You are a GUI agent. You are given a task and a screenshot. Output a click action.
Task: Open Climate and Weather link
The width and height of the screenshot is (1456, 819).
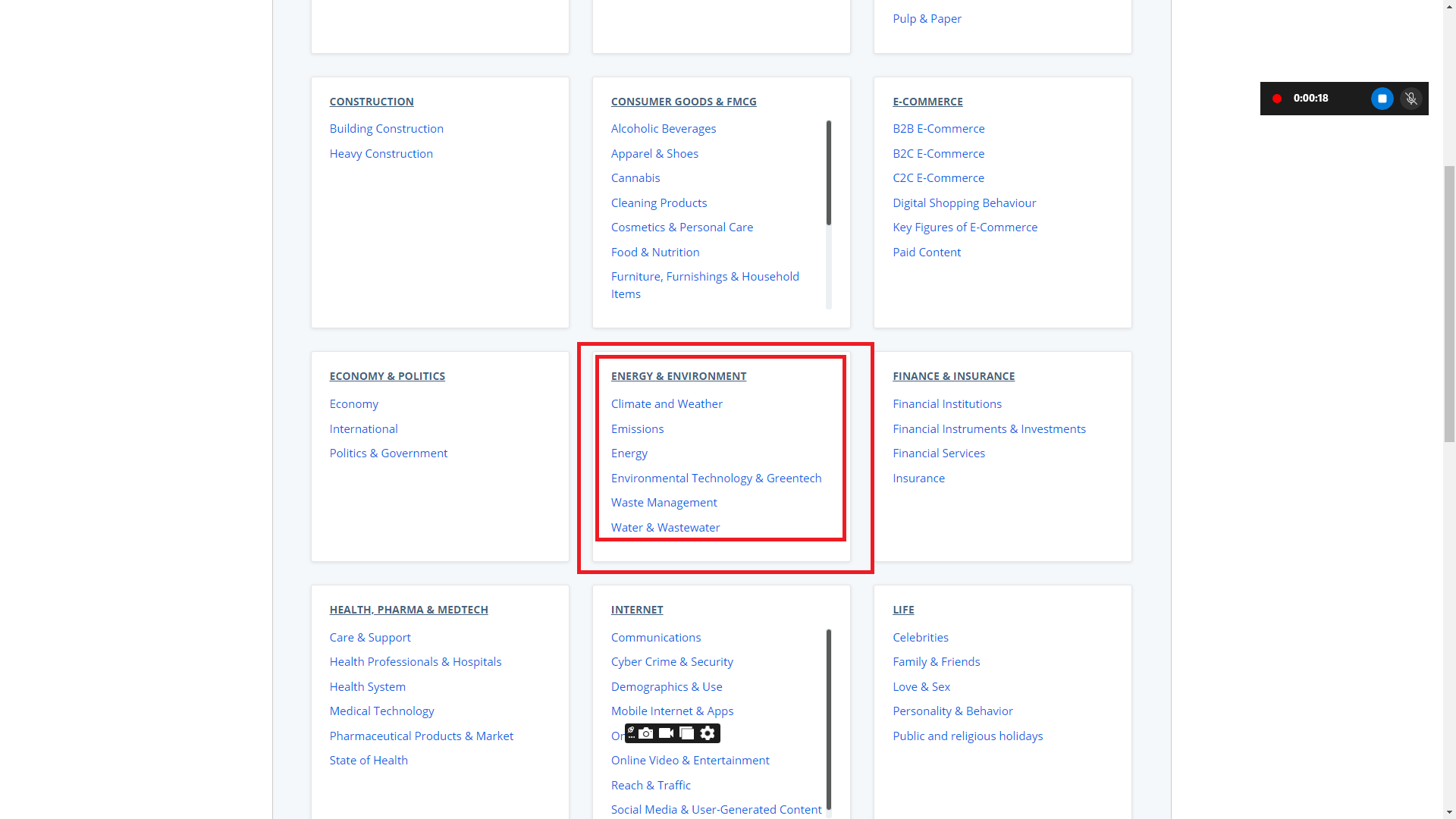click(667, 404)
